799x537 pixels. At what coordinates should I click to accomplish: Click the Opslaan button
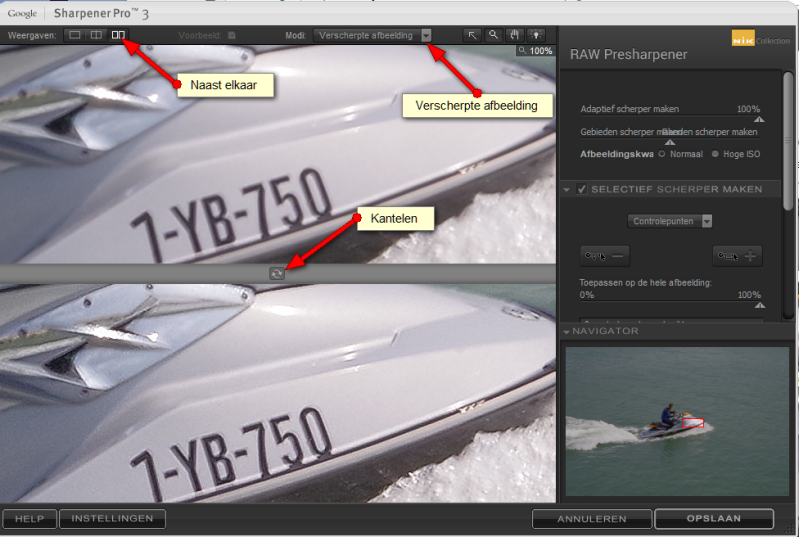pos(714,519)
